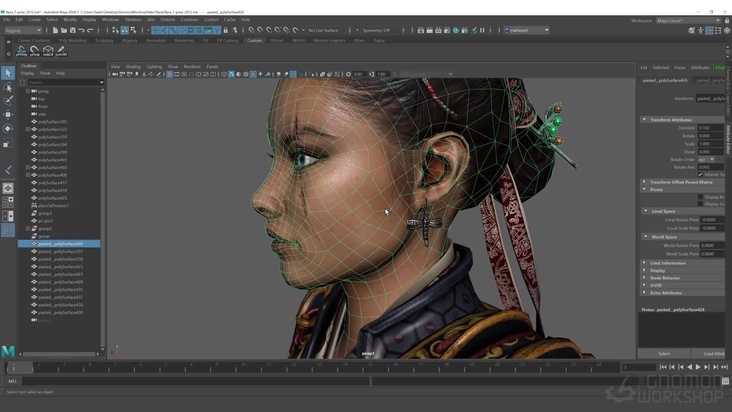Screen dimensions: 732x412
Task: Switch to four view layout
Action: (8, 202)
